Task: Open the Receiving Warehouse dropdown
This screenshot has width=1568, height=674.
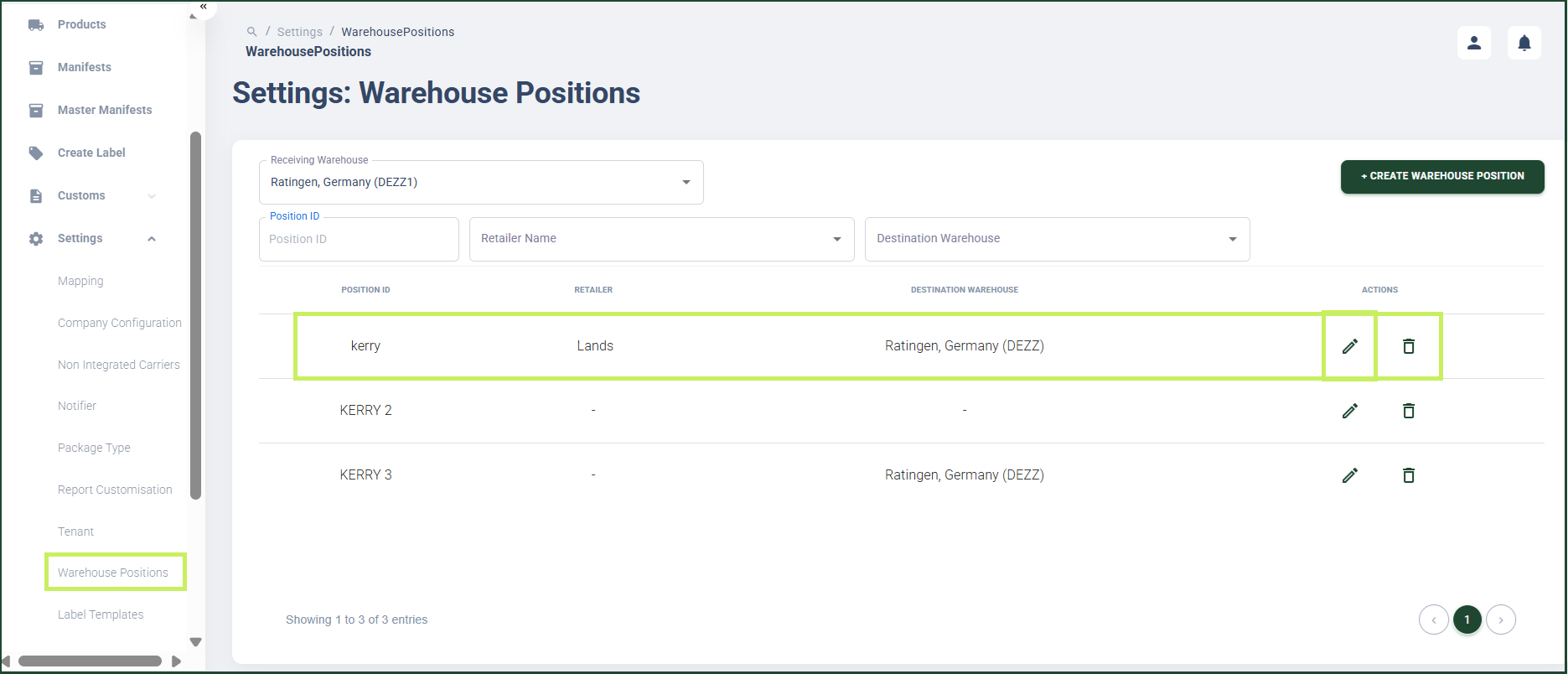Action: [481, 182]
